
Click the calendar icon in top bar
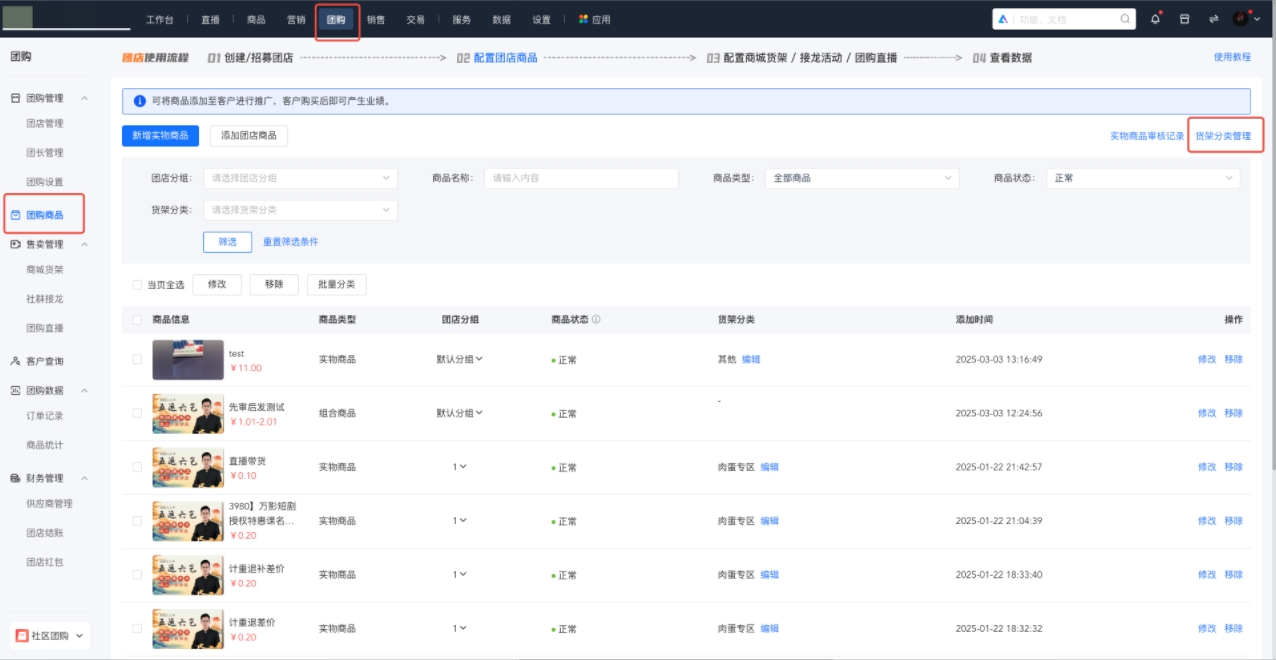click(1183, 19)
